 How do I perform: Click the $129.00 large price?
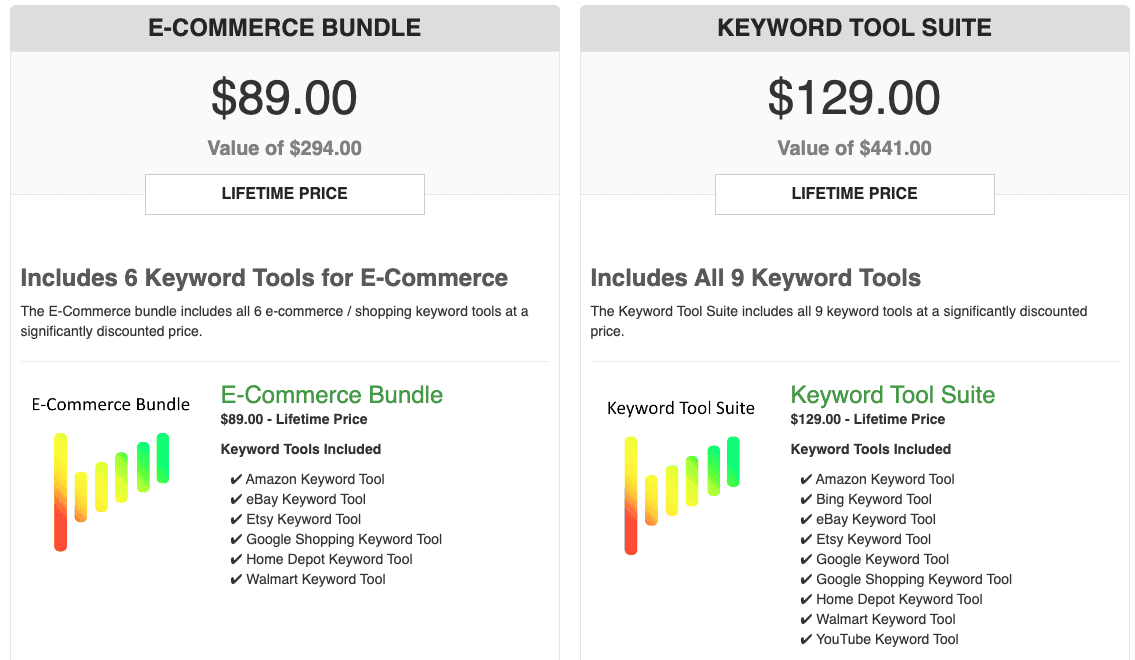854,98
